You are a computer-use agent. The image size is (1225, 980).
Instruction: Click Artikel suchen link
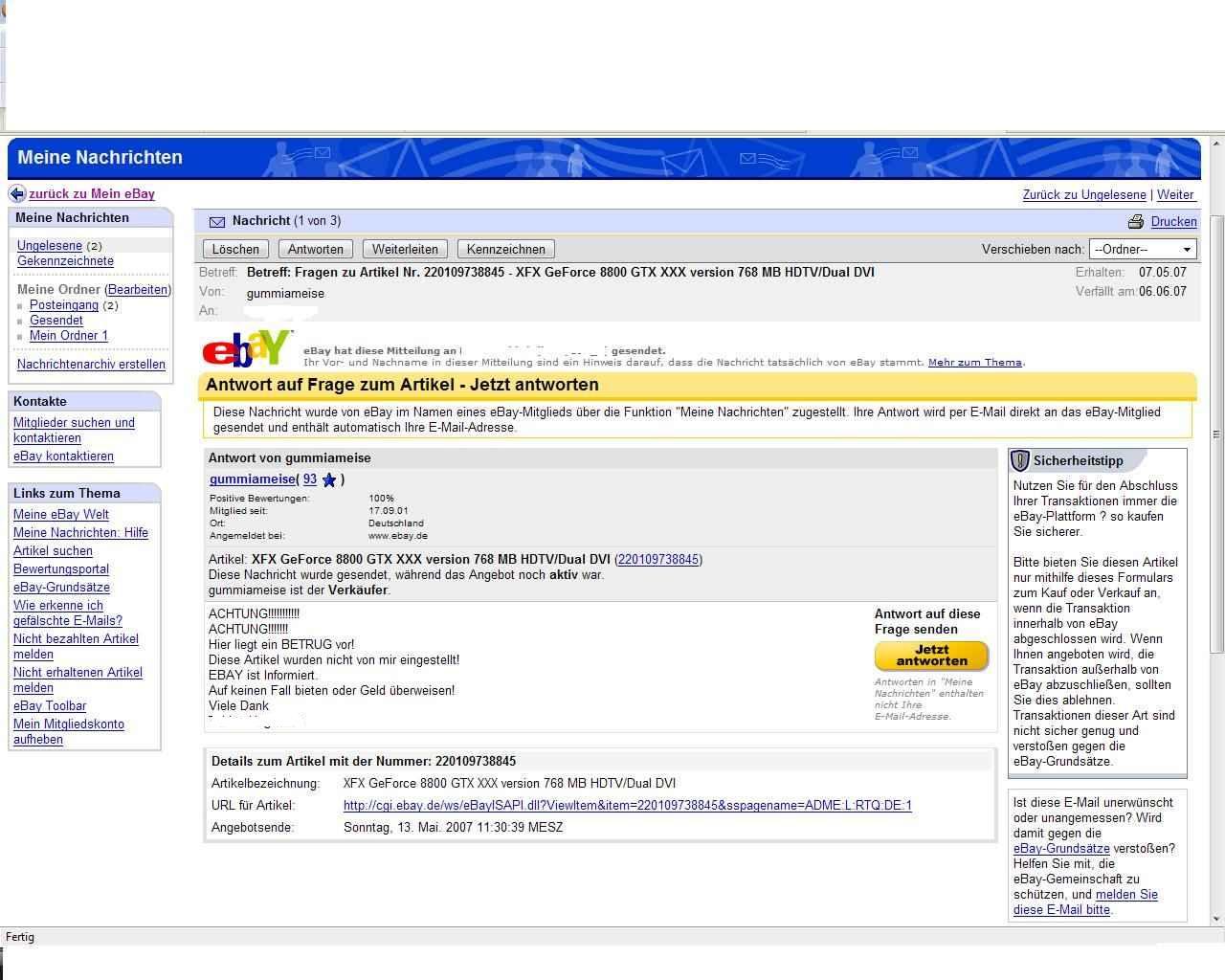point(53,551)
